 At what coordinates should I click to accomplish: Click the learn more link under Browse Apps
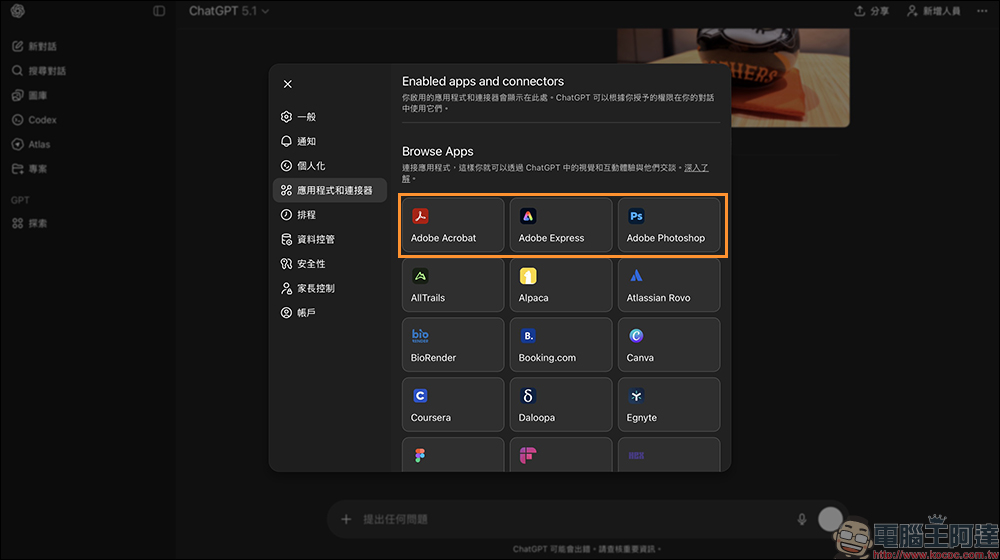696,168
